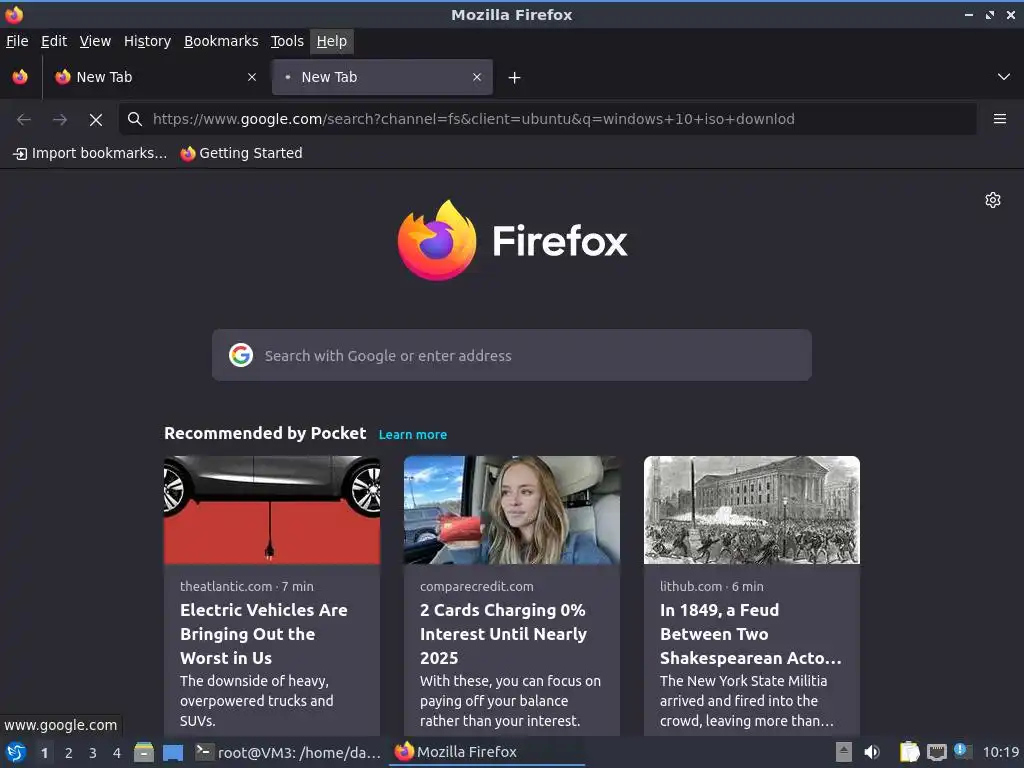Open the Edit menu
The image size is (1024, 768).
coord(54,41)
